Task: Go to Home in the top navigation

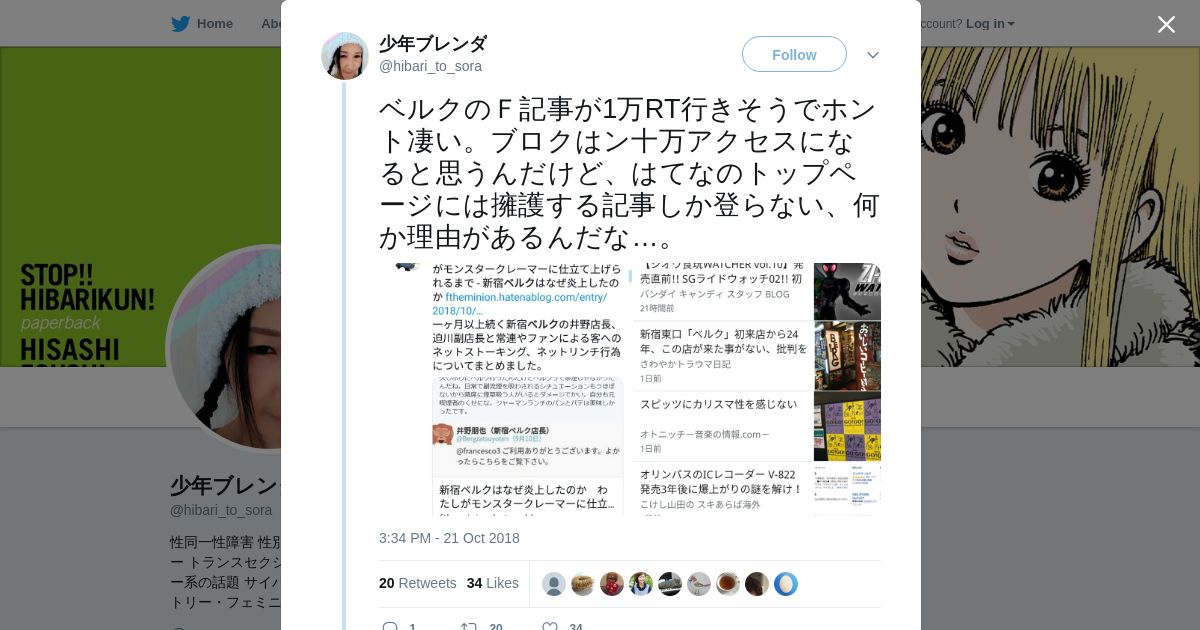Action: pos(214,24)
